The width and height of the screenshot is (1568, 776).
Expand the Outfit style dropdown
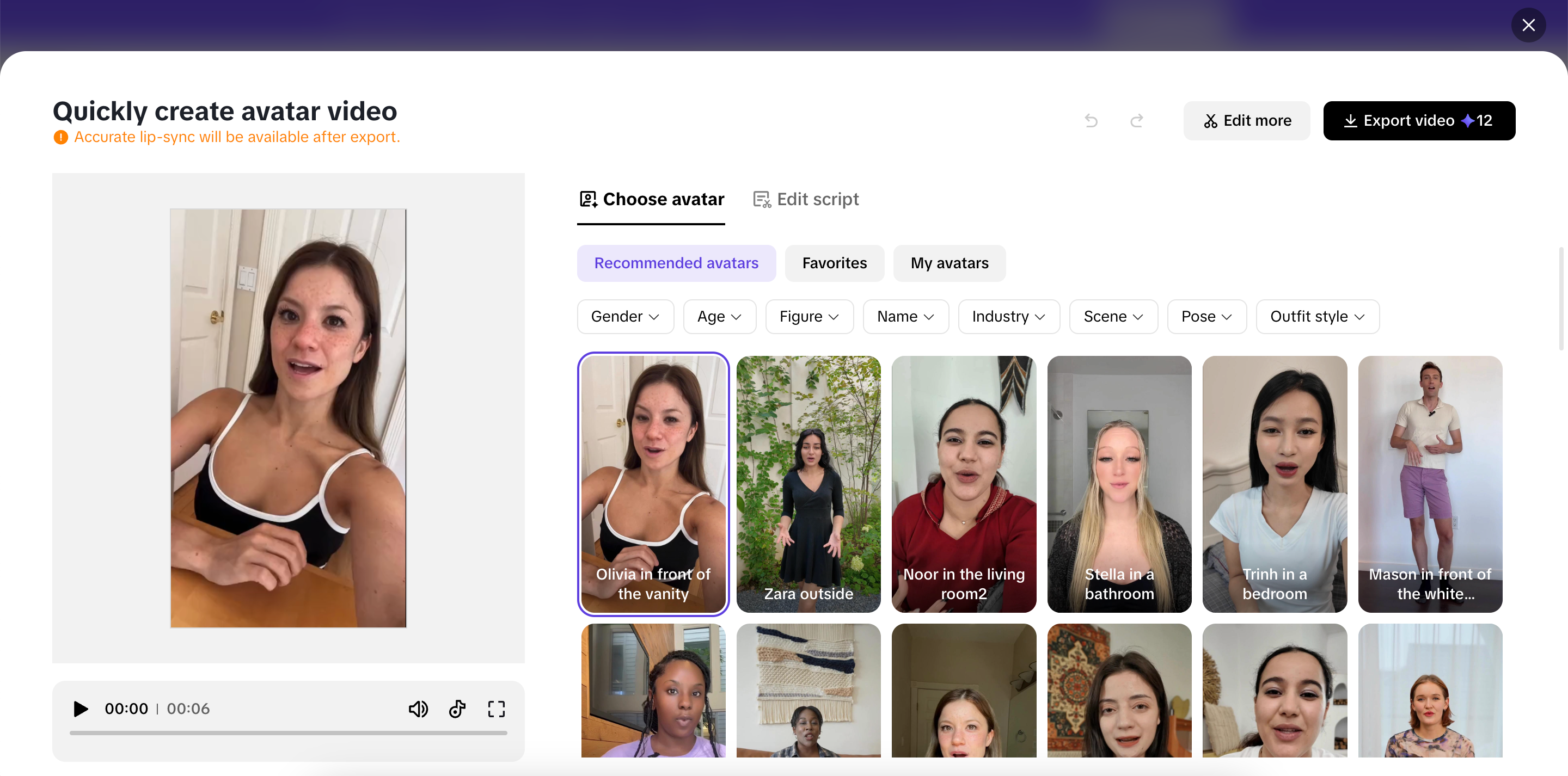coord(1317,317)
